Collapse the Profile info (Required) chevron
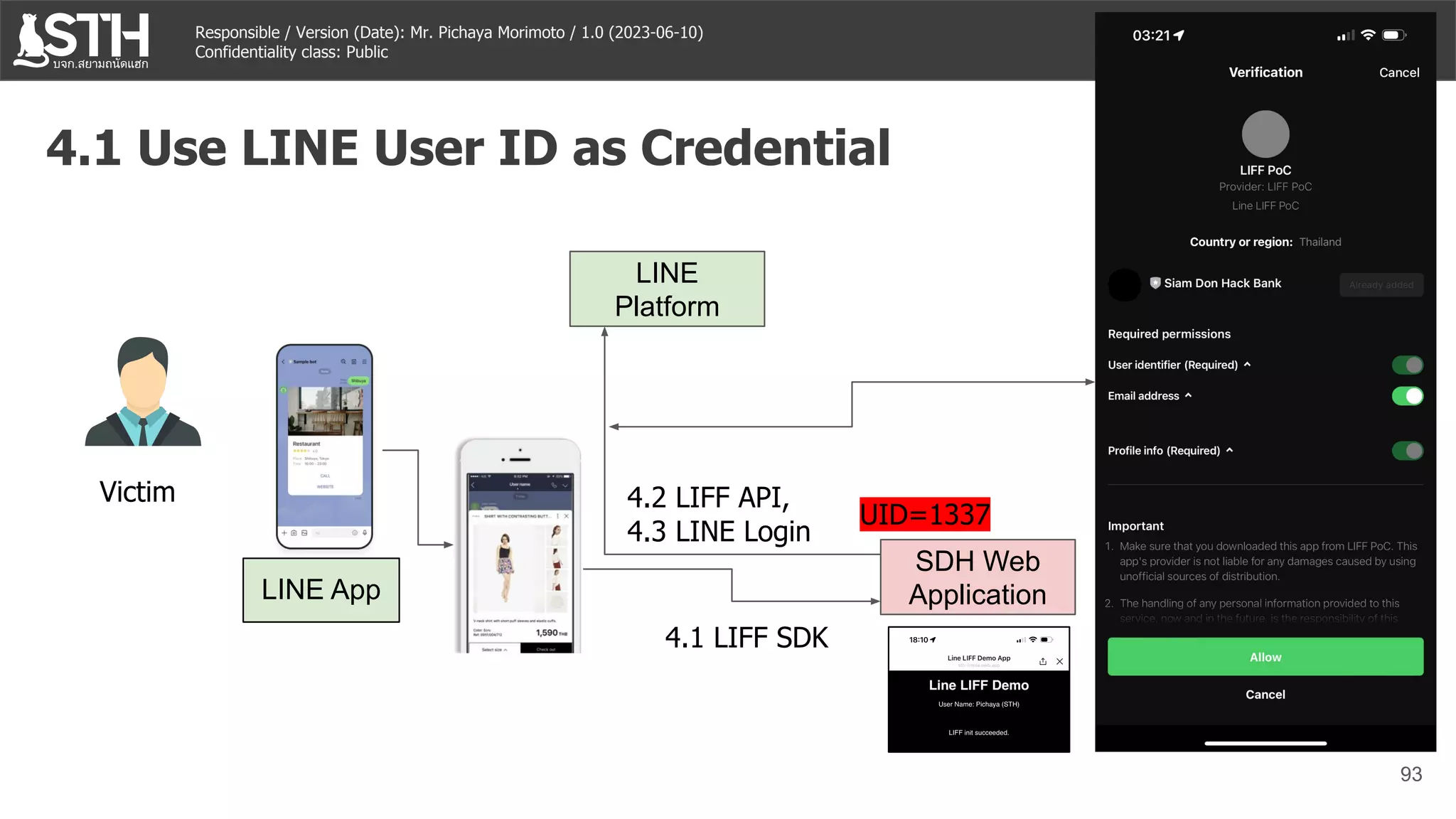1456x819 pixels. point(1229,450)
